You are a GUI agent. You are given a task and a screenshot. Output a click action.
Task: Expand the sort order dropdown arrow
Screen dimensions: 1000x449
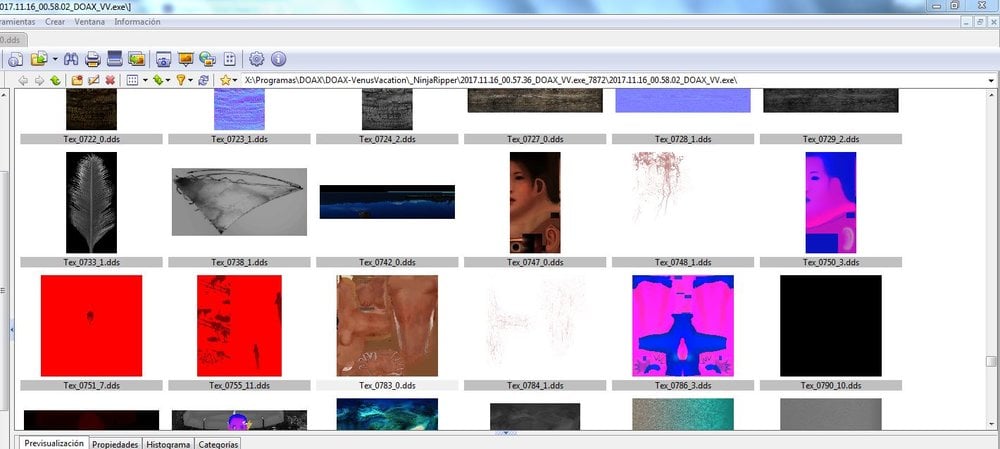168,80
